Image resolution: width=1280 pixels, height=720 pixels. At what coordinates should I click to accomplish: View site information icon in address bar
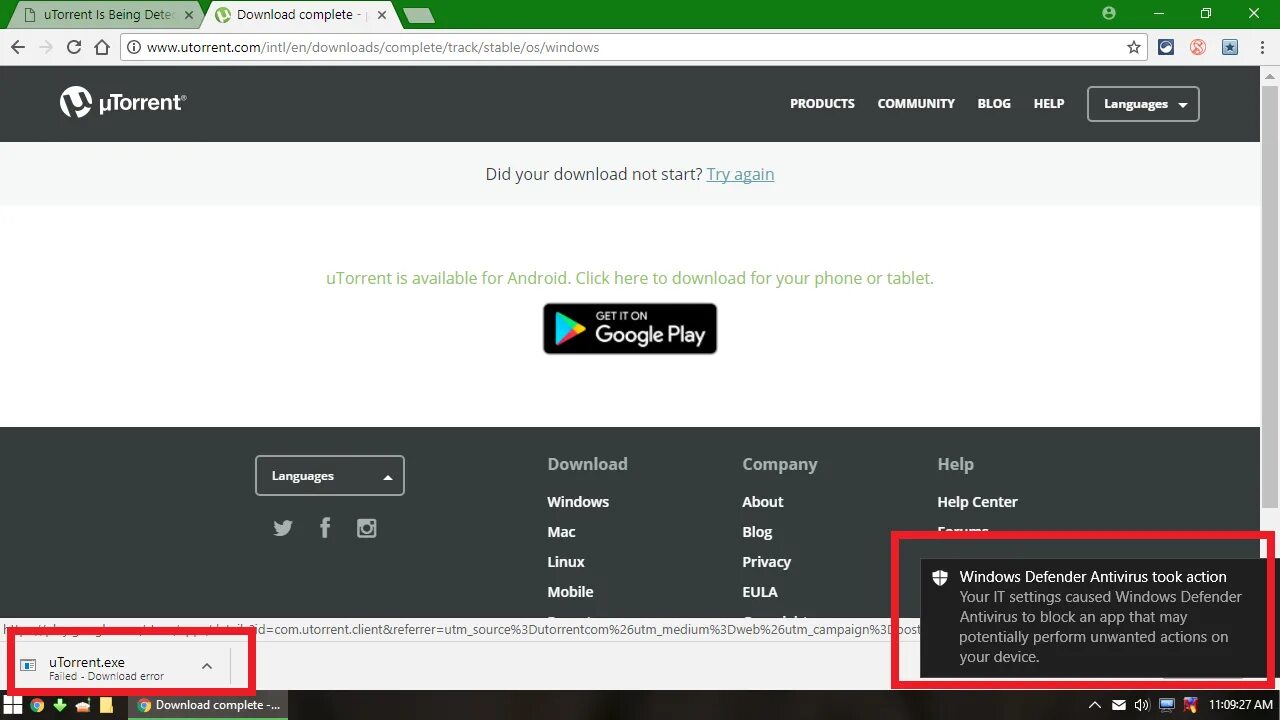tap(133, 47)
